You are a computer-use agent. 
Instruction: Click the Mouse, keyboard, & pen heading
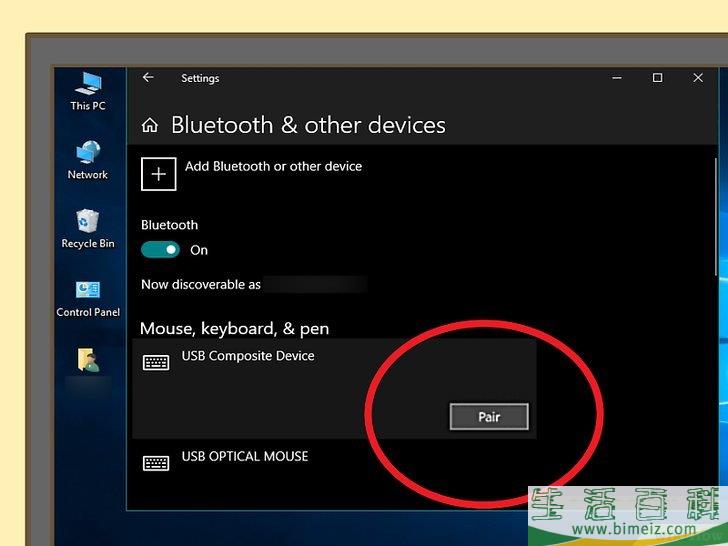234,329
